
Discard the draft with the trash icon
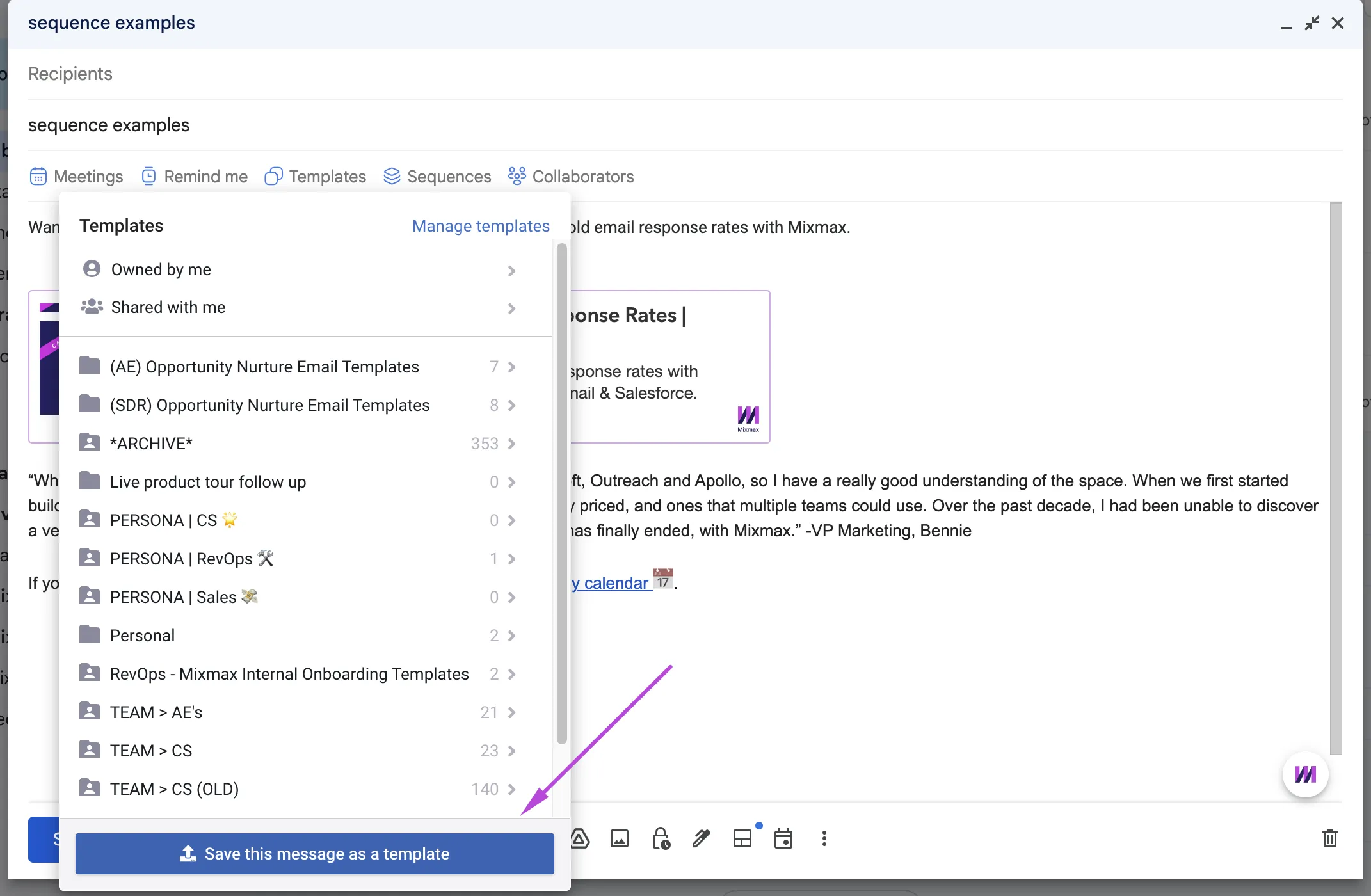[1330, 838]
